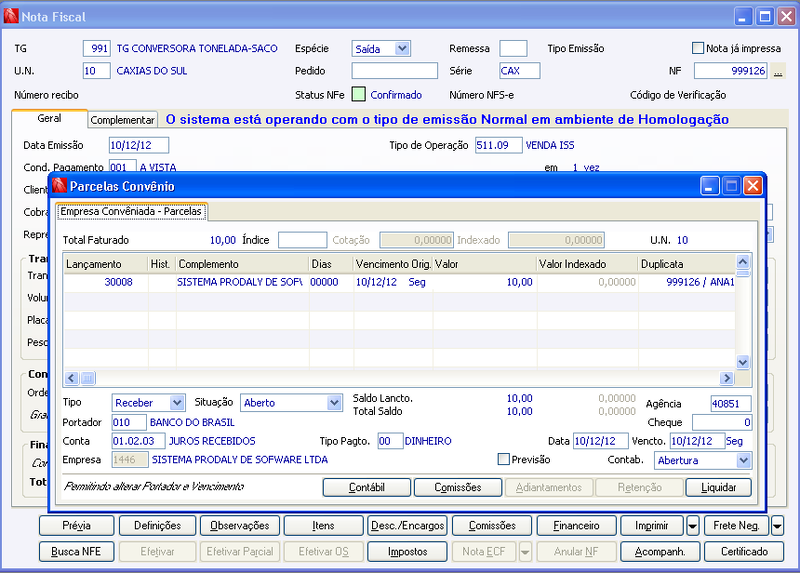The image size is (800, 573).
Task: Click the Cheque input field
Action: (x=722, y=422)
